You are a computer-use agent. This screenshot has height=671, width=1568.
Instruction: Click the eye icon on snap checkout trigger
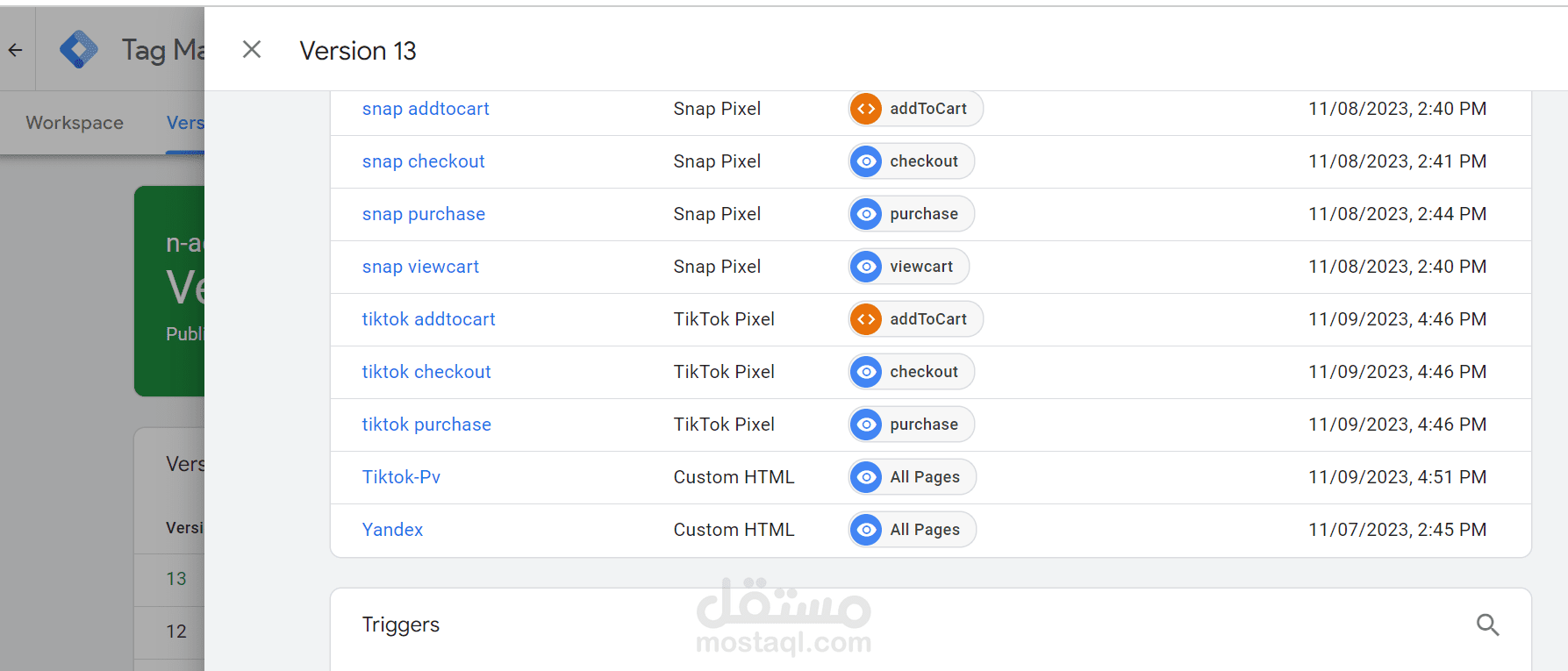coord(866,161)
